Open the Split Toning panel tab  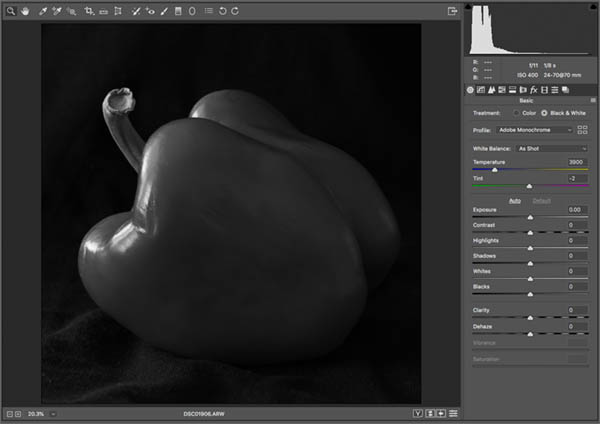(512, 90)
